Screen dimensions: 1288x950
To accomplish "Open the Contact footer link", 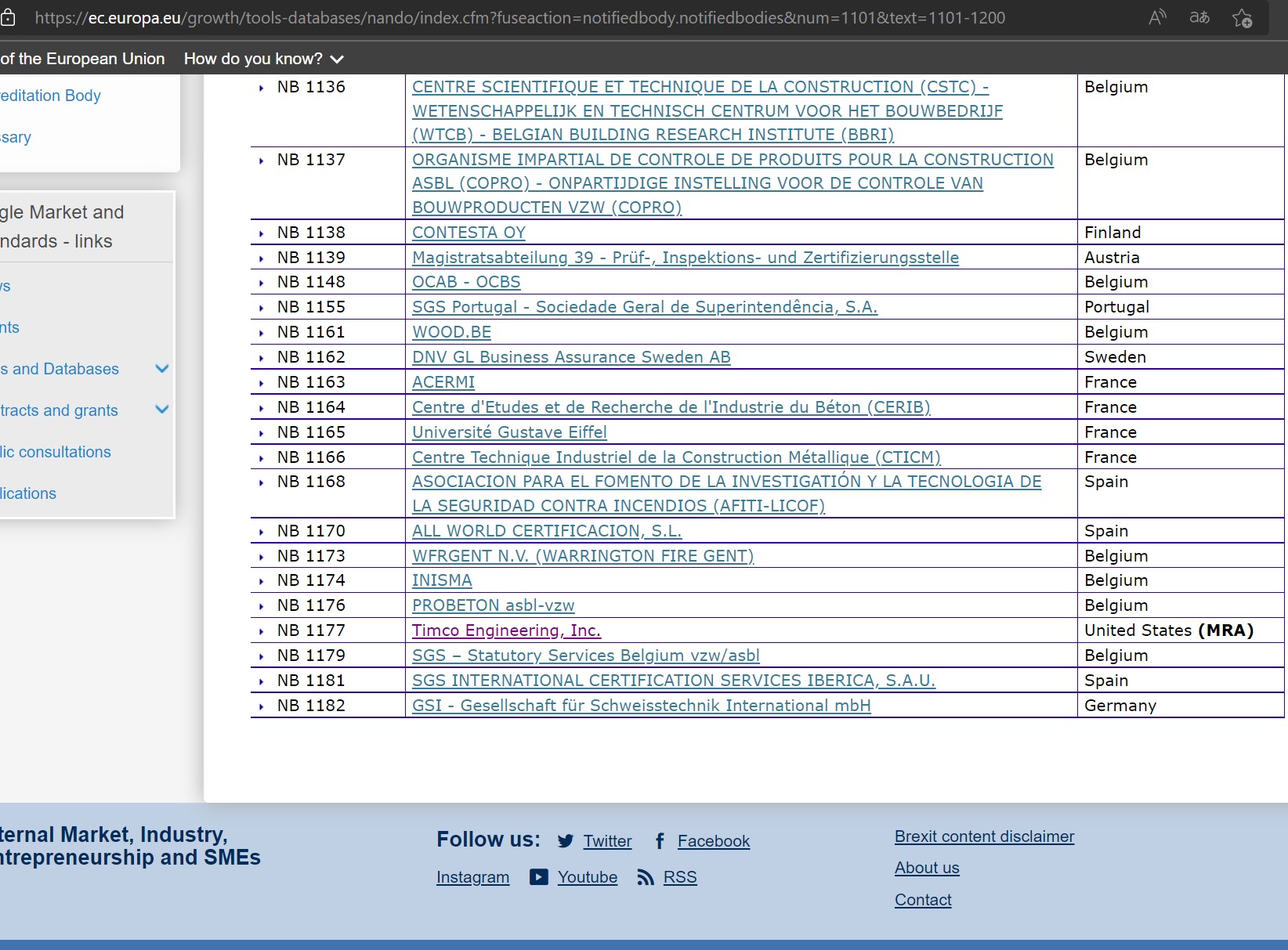I will 923,900.
